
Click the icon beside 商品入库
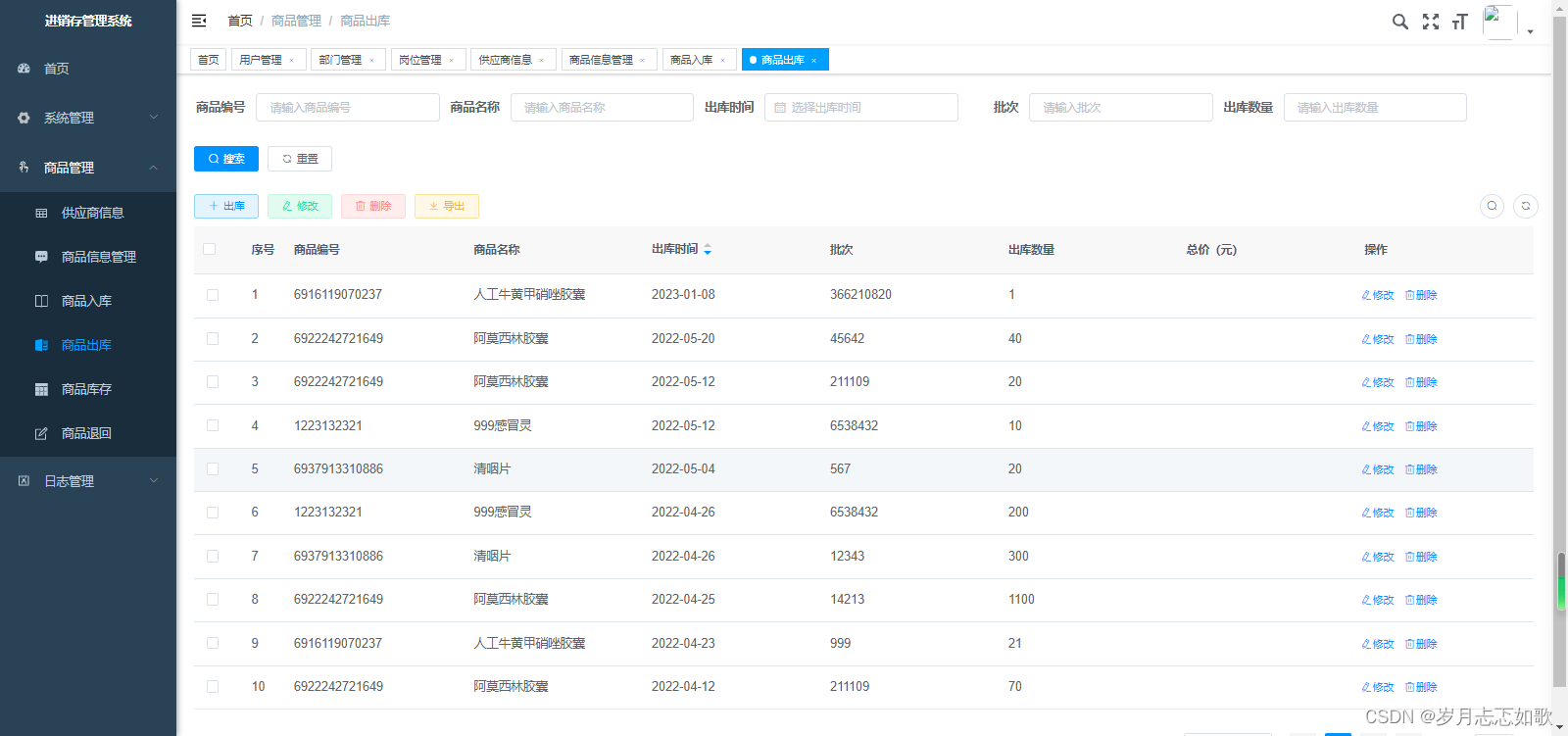coord(41,301)
